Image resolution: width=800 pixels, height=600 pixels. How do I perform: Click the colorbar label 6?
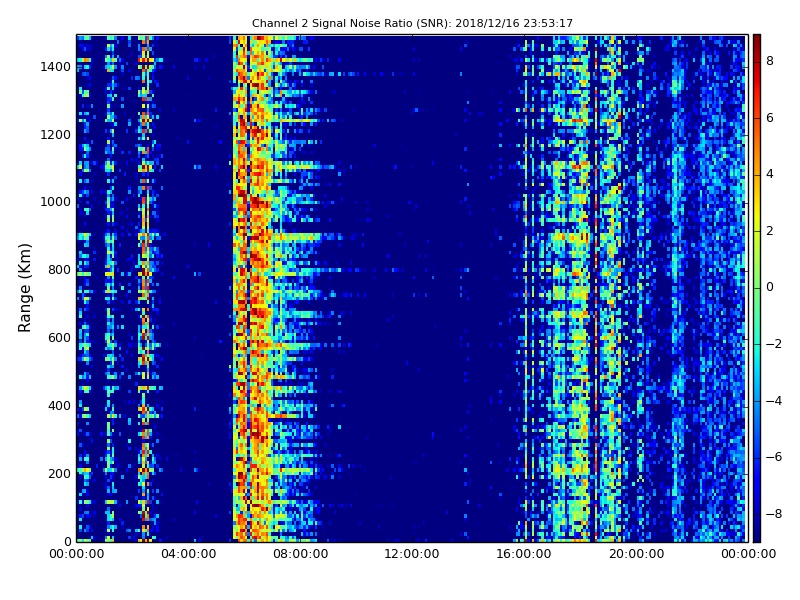click(x=770, y=118)
